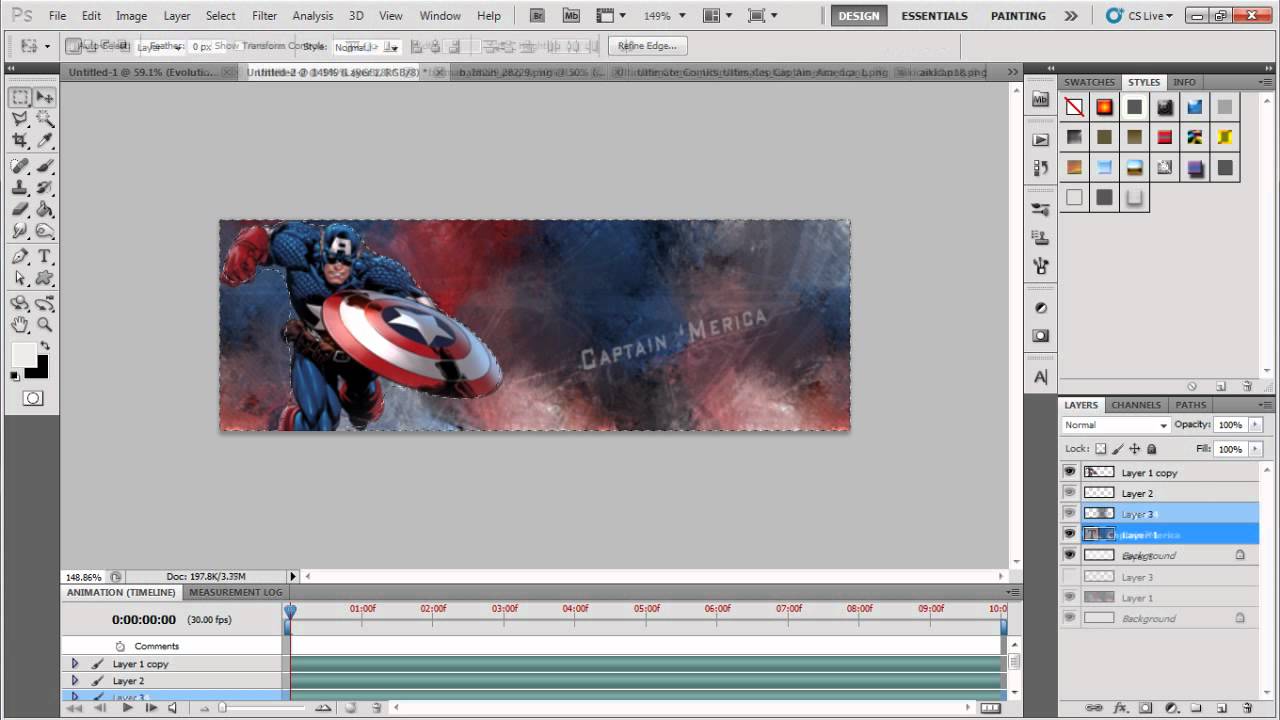1280x720 pixels.
Task: Switch to the Channels tab
Action: click(1136, 405)
